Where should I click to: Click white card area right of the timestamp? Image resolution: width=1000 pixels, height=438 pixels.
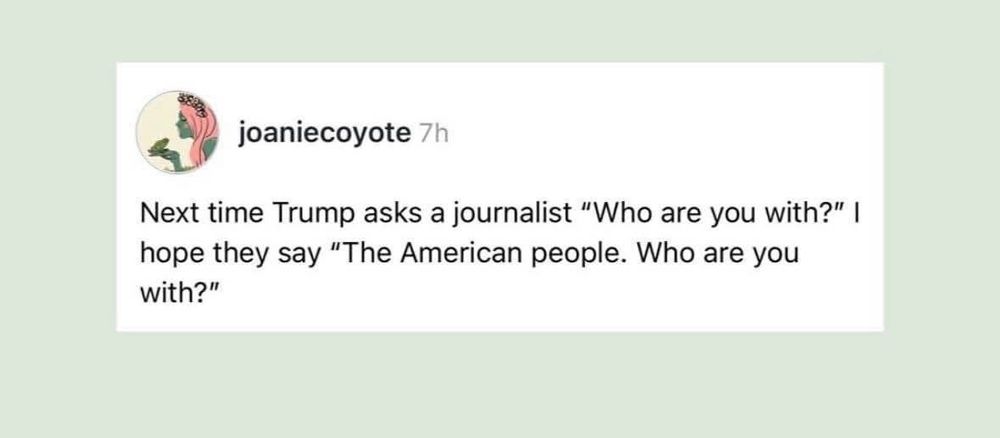[663, 134]
